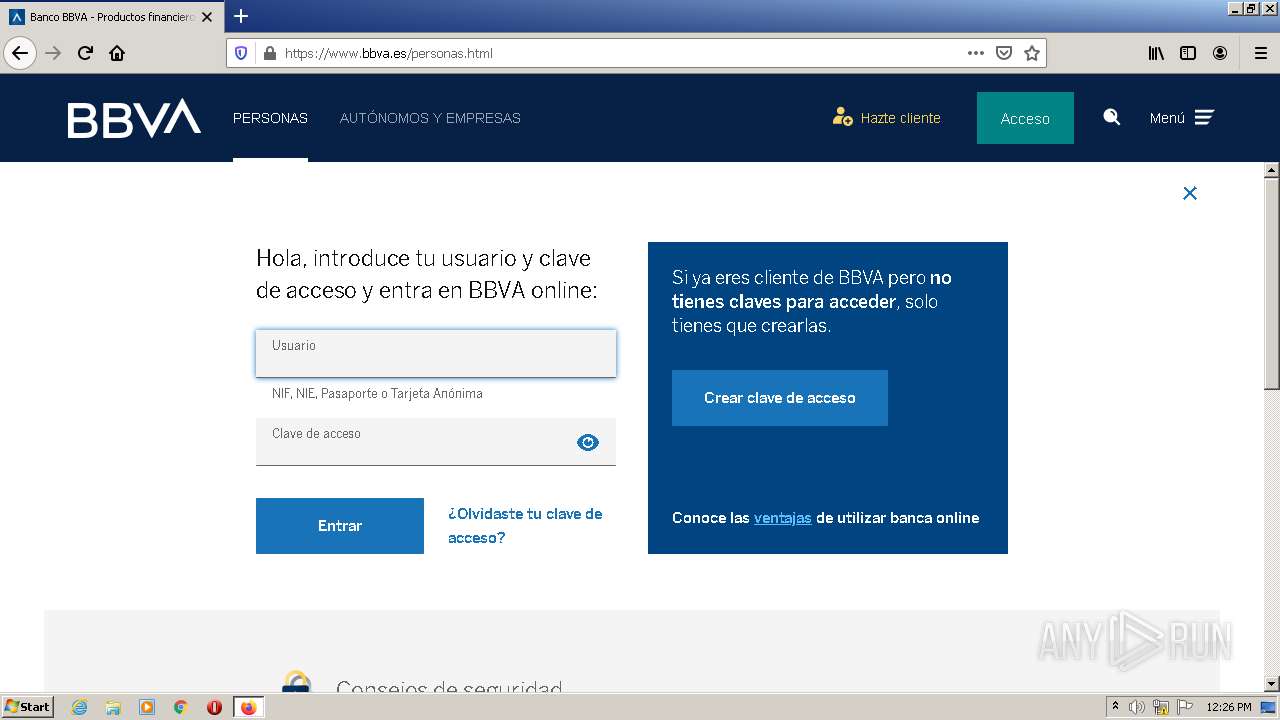This screenshot has height=720, width=1280.
Task: Focus the Clave de acceso field
Action: (436, 442)
